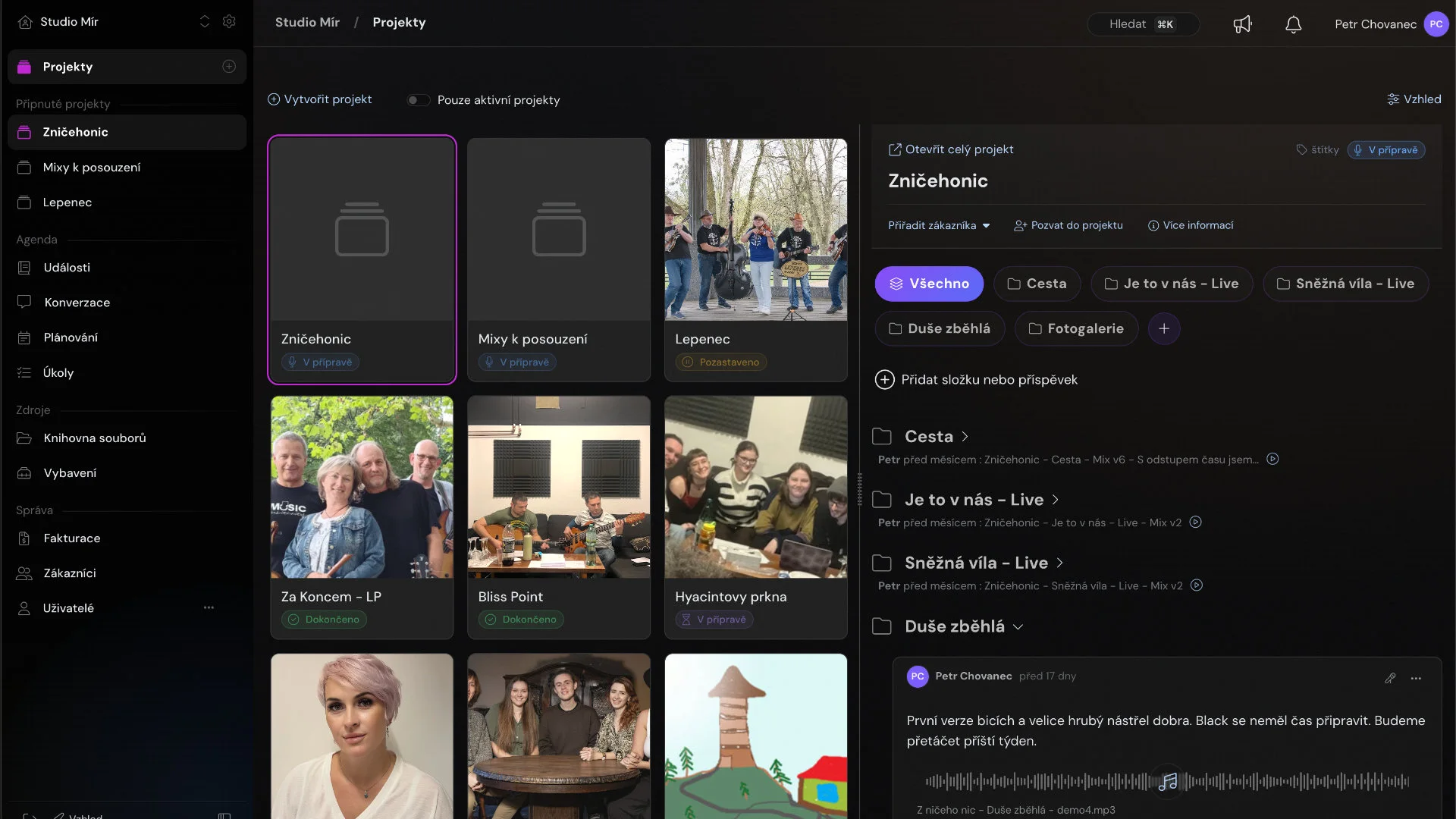Switch to the Fotogalerie folder tab

pos(1076,328)
